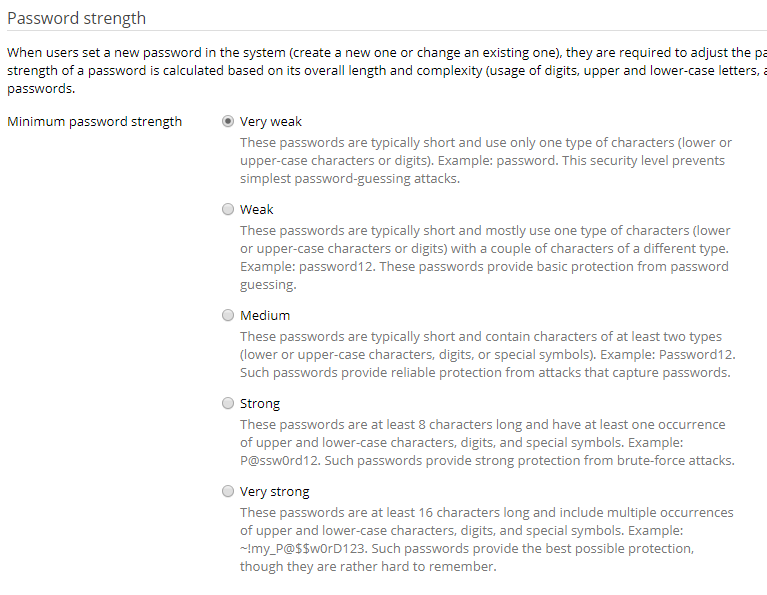Click the example password 'P@ssw0rd12.' text
This screenshot has width=767, height=595.
pos(281,461)
